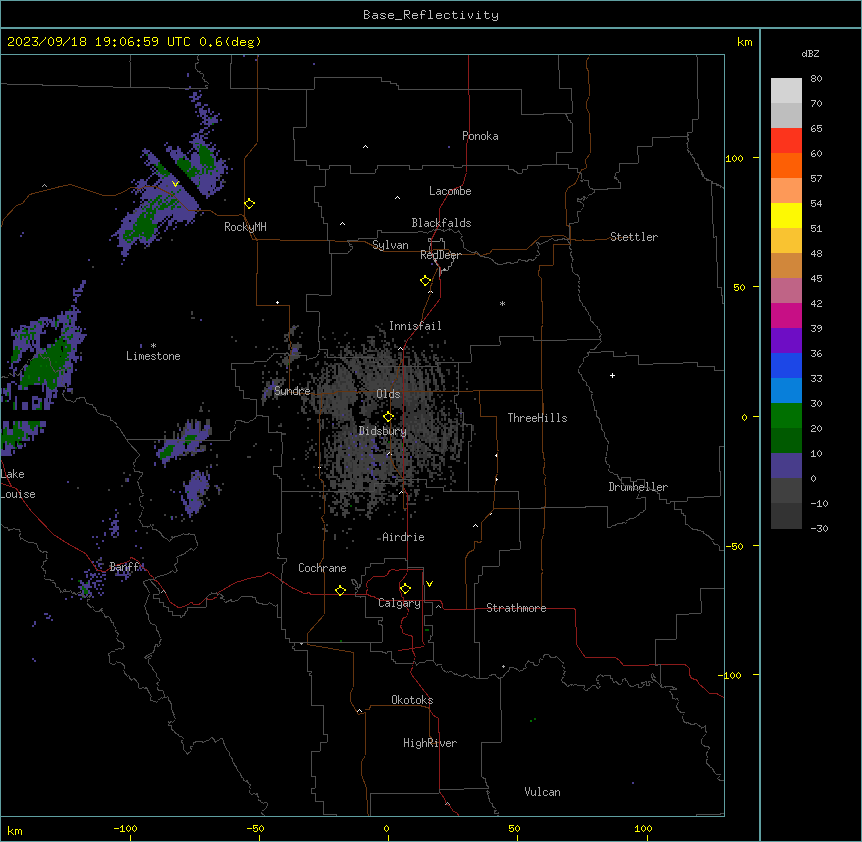Click the yellow diamond marker south of RedDeer

(426, 281)
